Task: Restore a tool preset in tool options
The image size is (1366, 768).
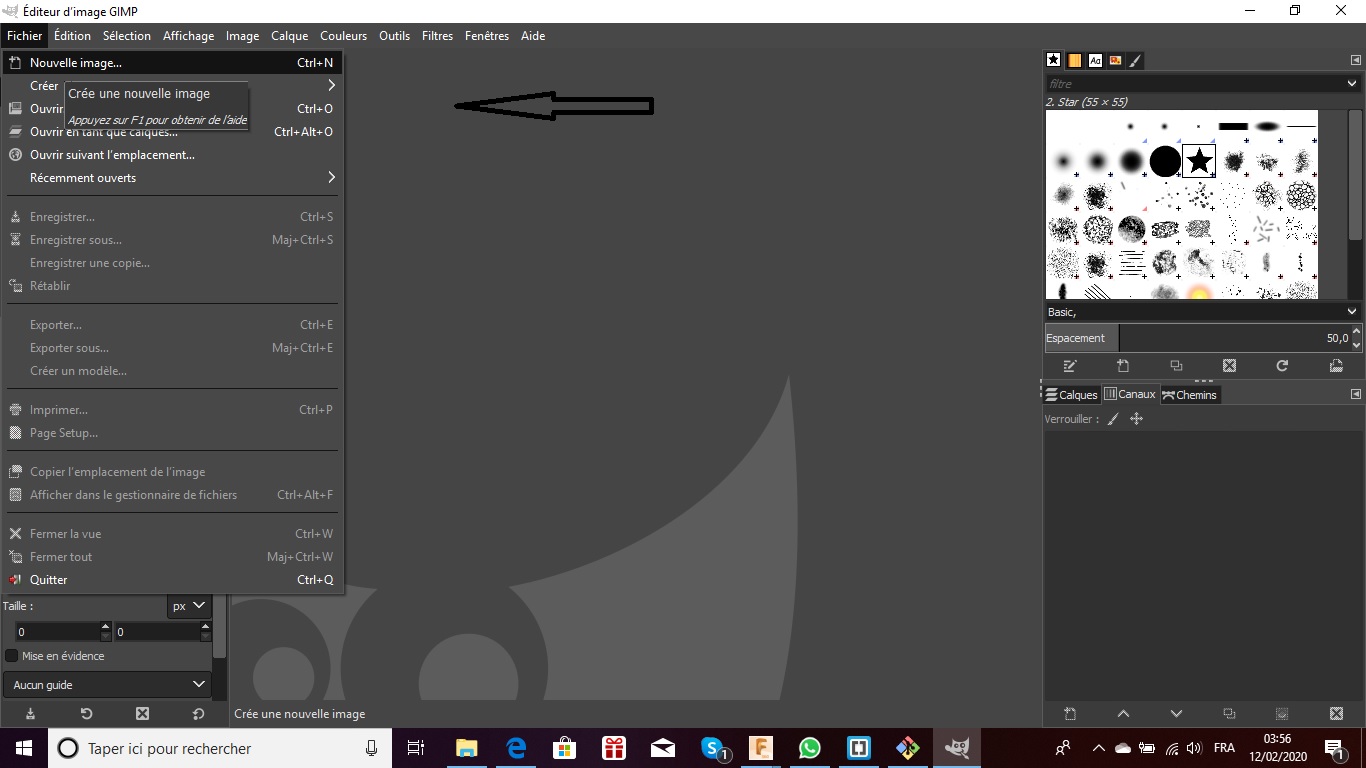Action: coord(86,713)
